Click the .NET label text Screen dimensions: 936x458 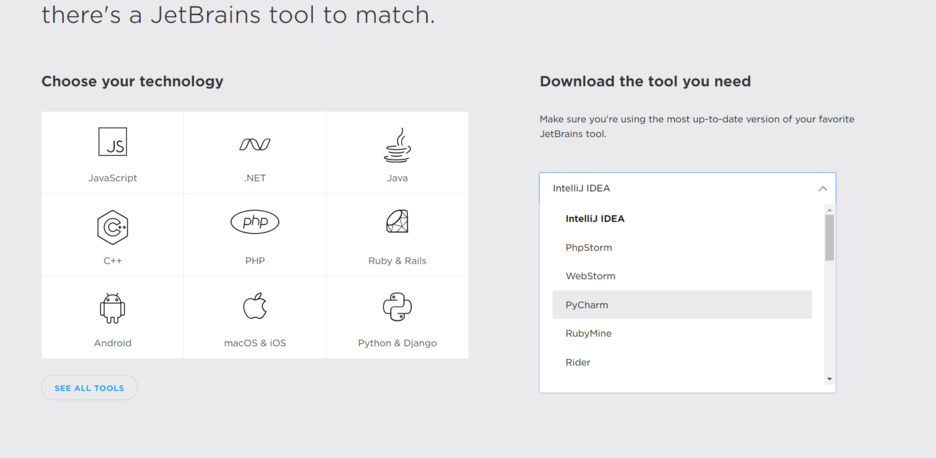click(x=255, y=178)
